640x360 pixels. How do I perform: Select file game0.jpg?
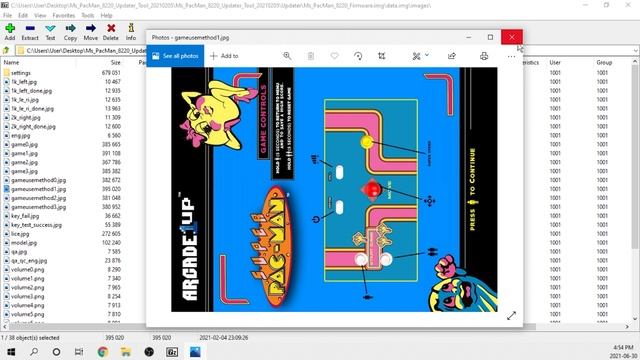[x=24, y=144]
